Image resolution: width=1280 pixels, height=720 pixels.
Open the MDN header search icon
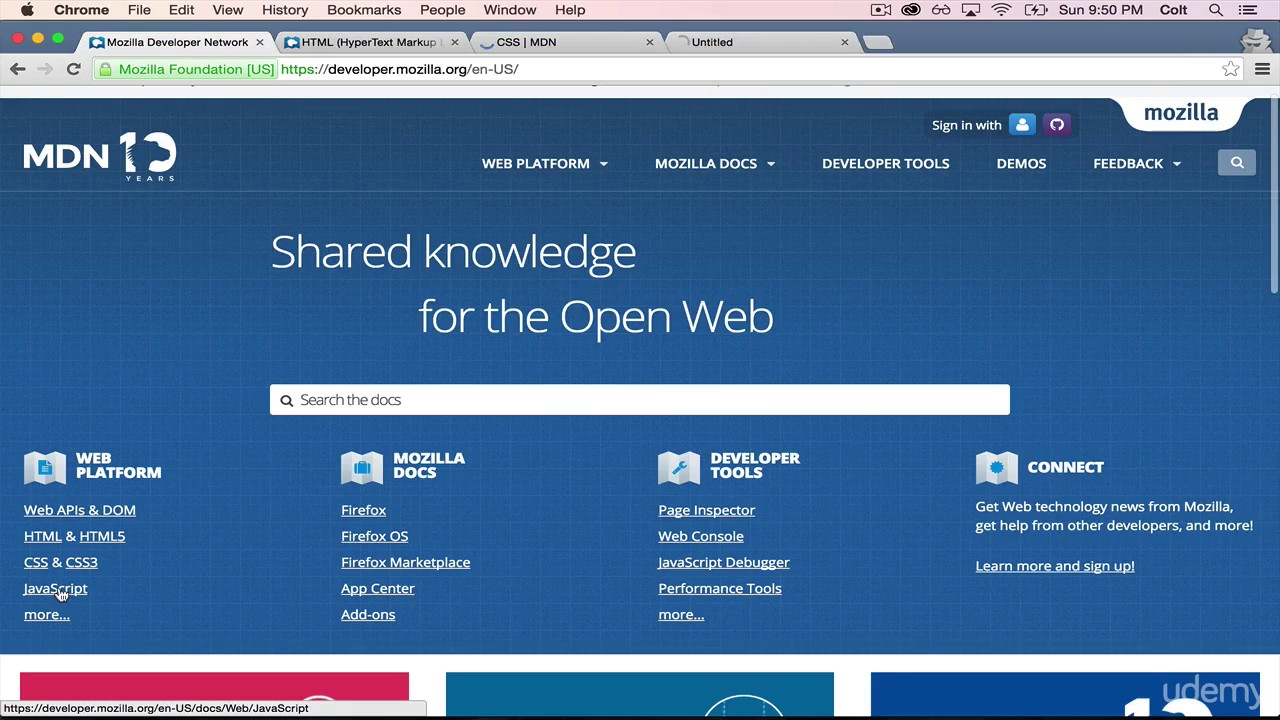click(x=1237, y=163)
